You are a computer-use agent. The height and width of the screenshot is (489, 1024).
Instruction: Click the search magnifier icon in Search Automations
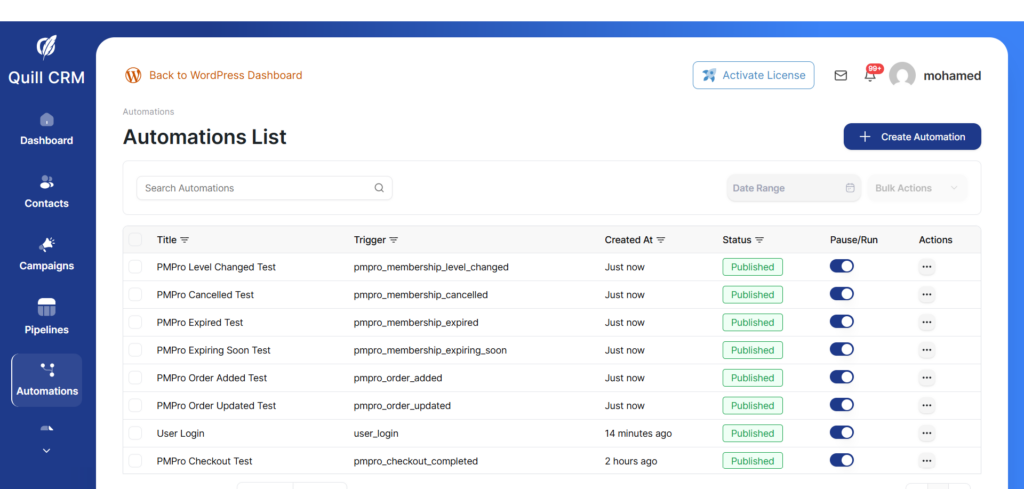click(x=379, y=188)
